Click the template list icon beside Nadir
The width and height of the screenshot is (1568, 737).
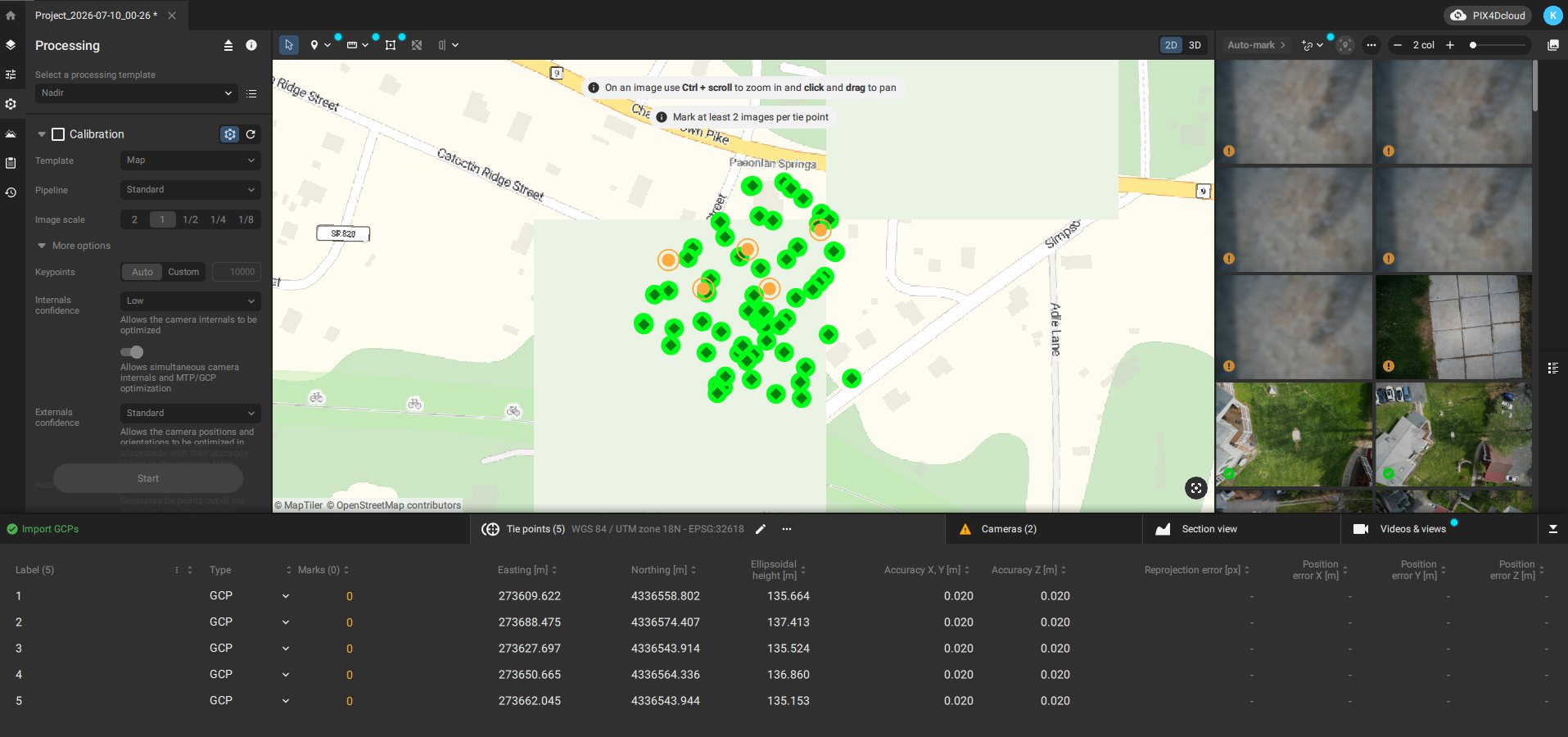(x=251, y=93)
